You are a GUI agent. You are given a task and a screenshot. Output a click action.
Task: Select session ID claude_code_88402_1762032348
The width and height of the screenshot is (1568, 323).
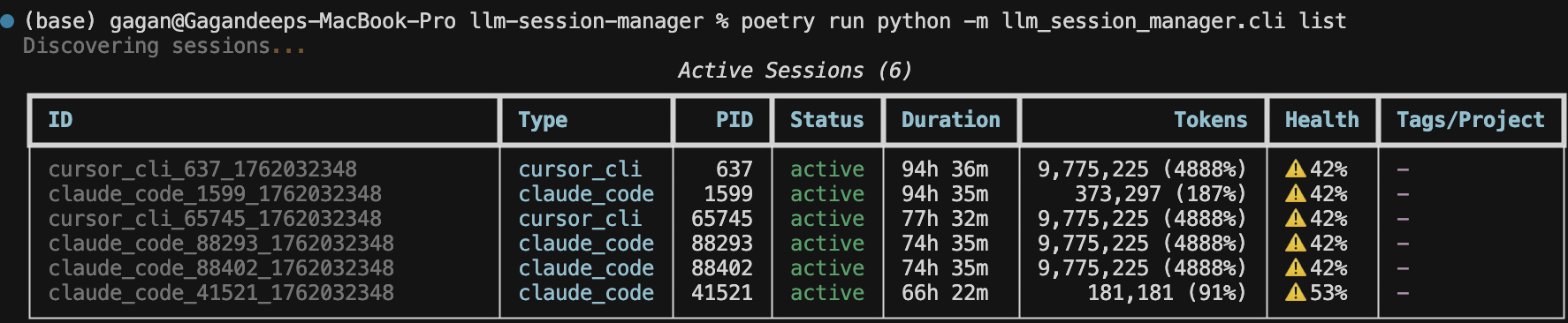[221, 267]
